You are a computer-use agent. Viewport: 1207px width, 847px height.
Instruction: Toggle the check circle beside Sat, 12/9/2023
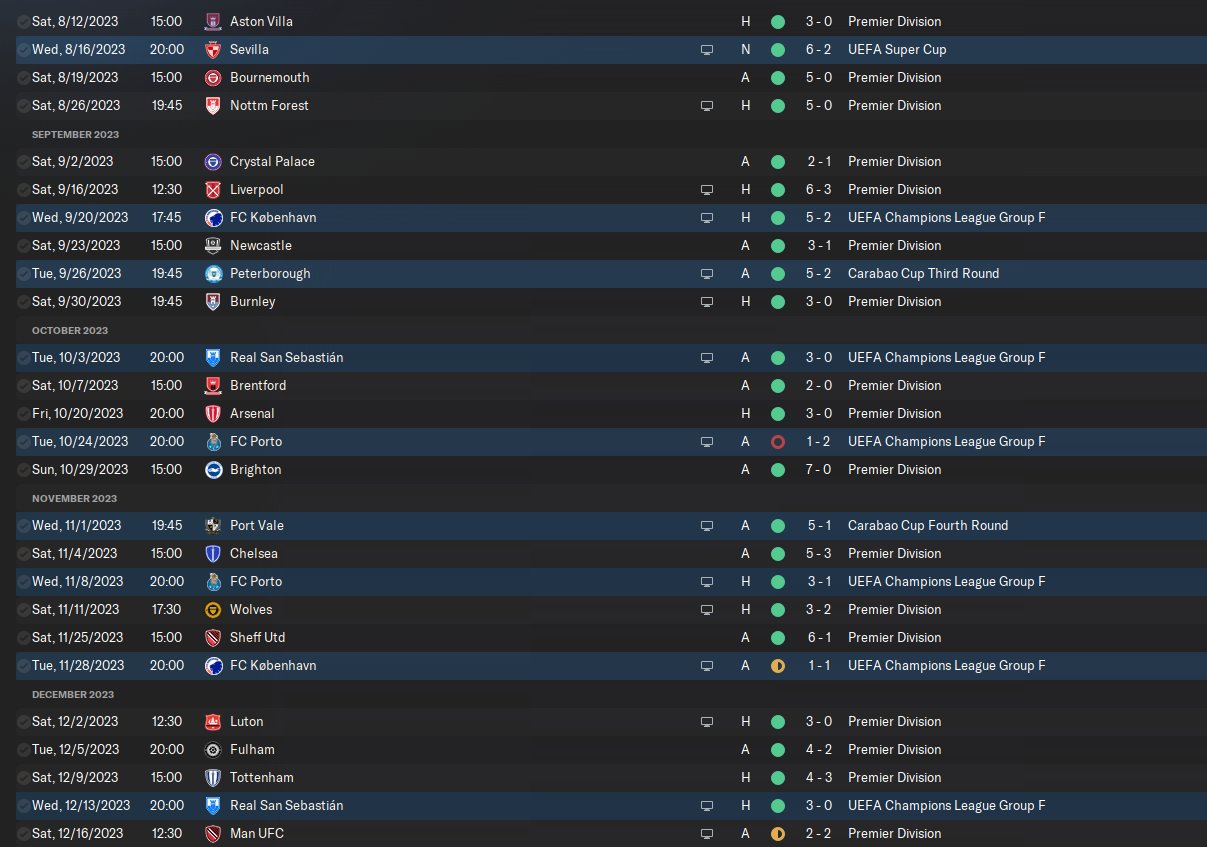click(x=23, y=777)
